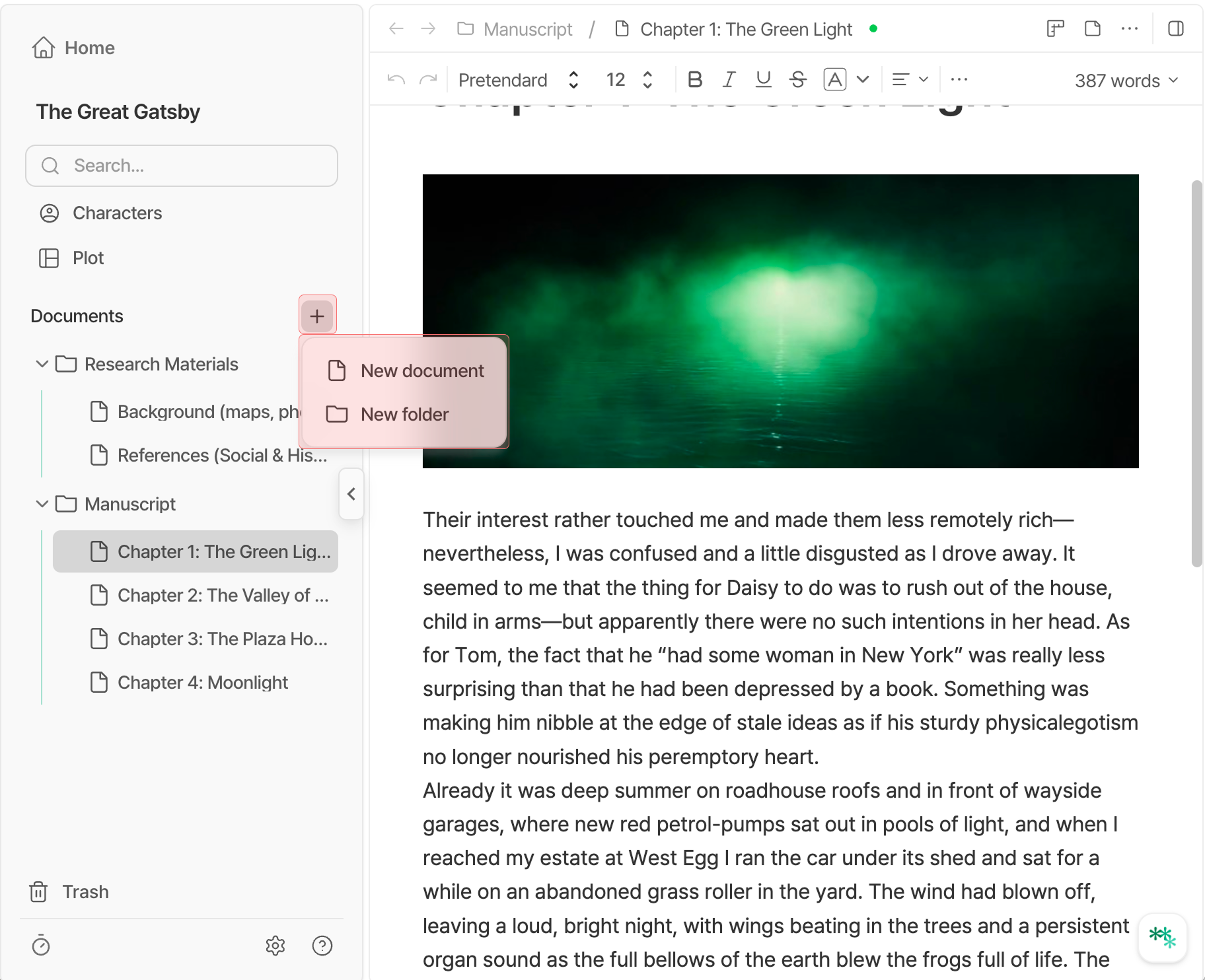Open more formatting options in toolbar
Screen dimensions: 1205x980
pos(959,80)
